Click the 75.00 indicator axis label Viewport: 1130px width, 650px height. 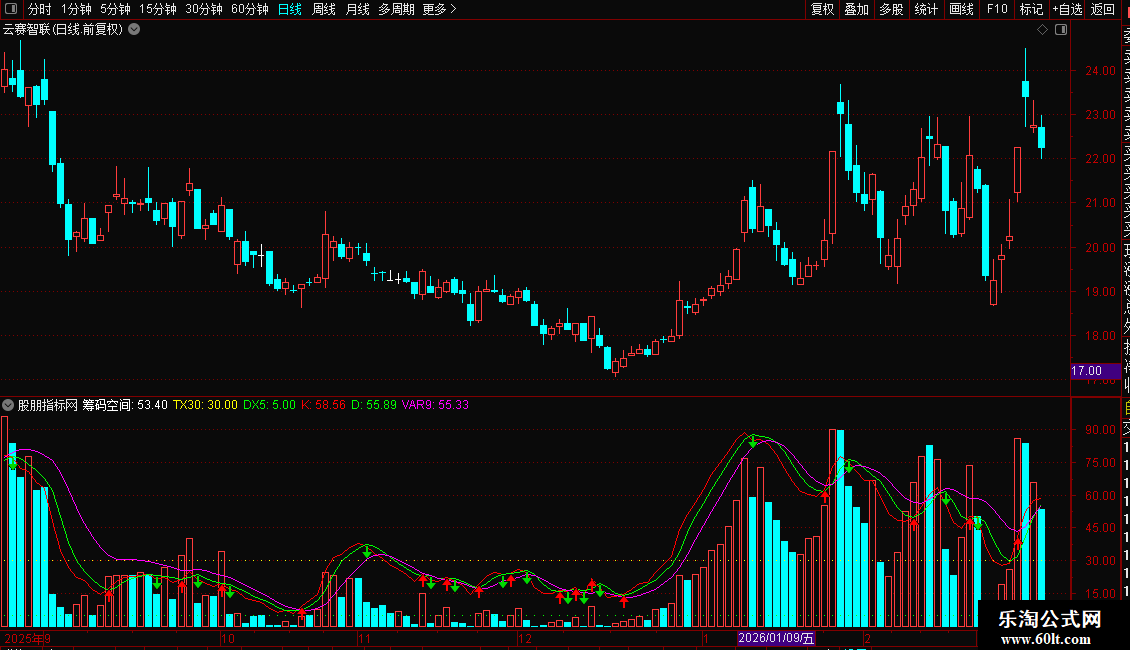coord(1100,463)
